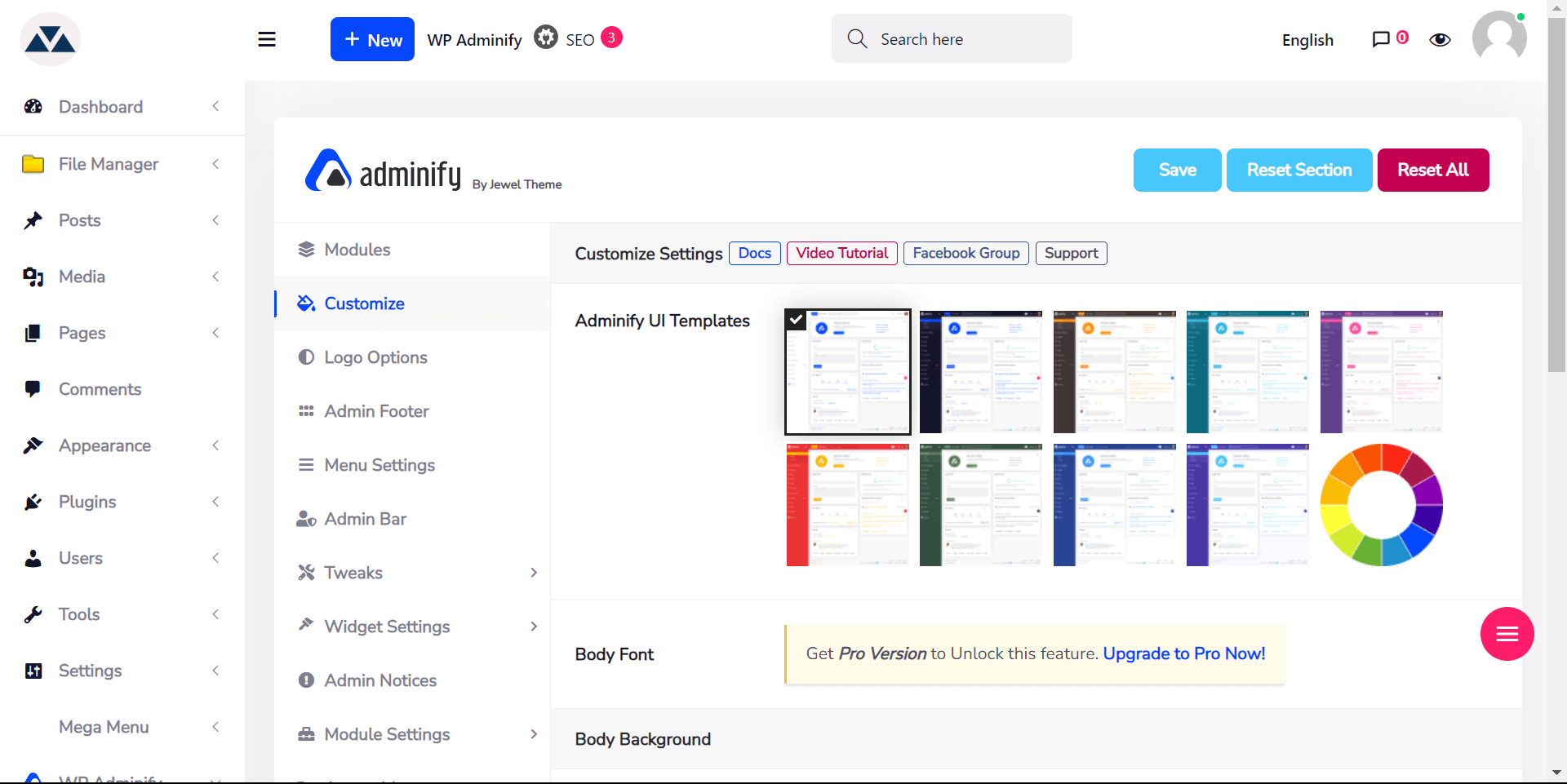Open the Video Tutorial link
This screenshot has height=784, width=1567.
click(842, 253)
